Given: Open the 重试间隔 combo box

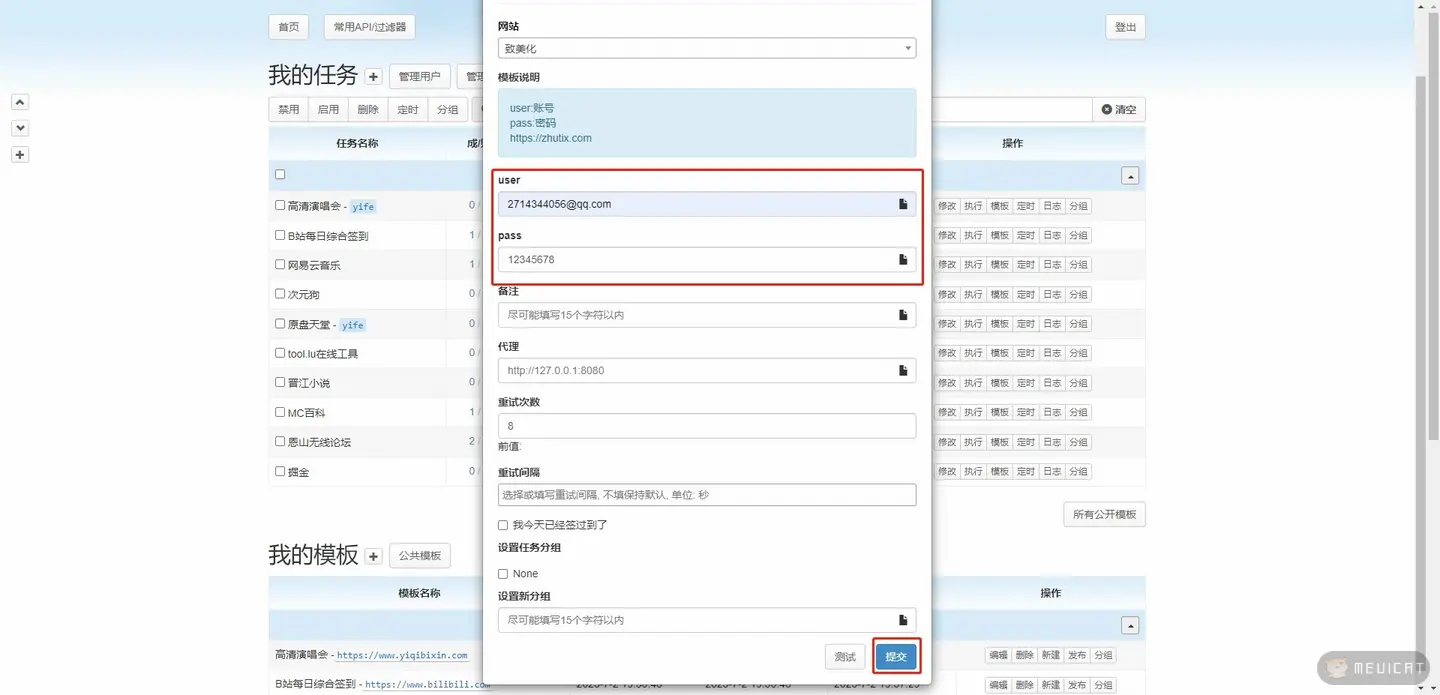Looking at the screenshot, I should 707,495.
